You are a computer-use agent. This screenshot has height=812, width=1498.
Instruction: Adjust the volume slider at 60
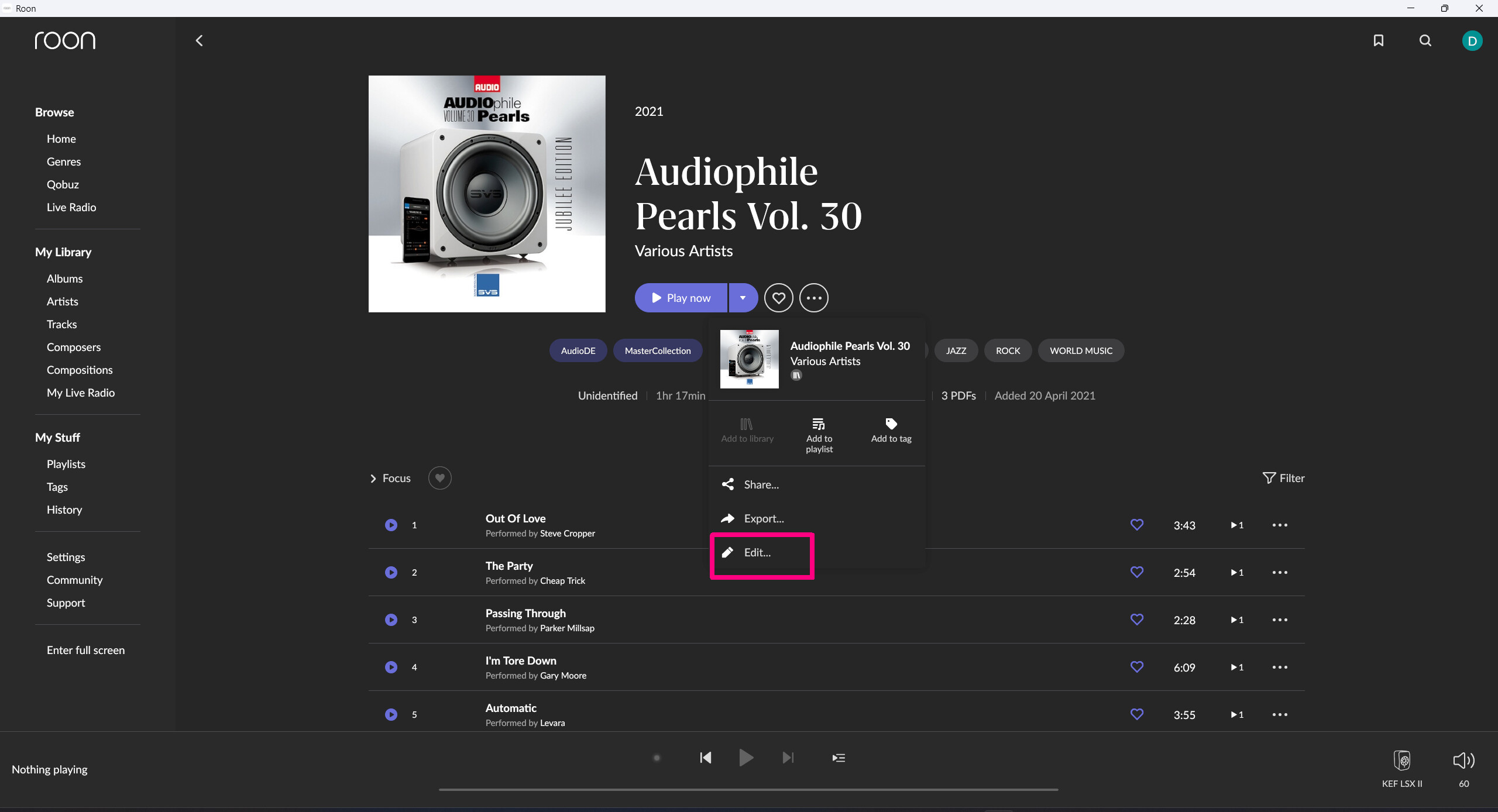(1462, 761)
